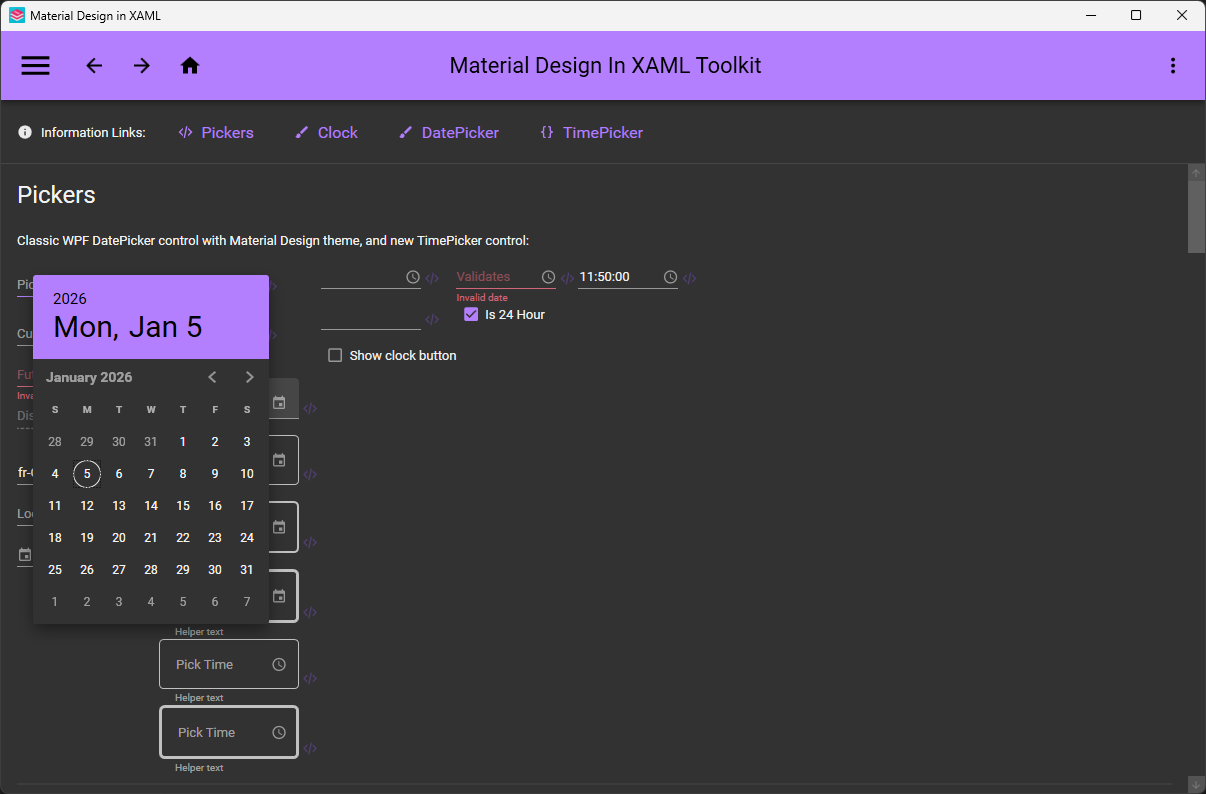Click the clock icon left of Validates field

(x=413, y=277)
